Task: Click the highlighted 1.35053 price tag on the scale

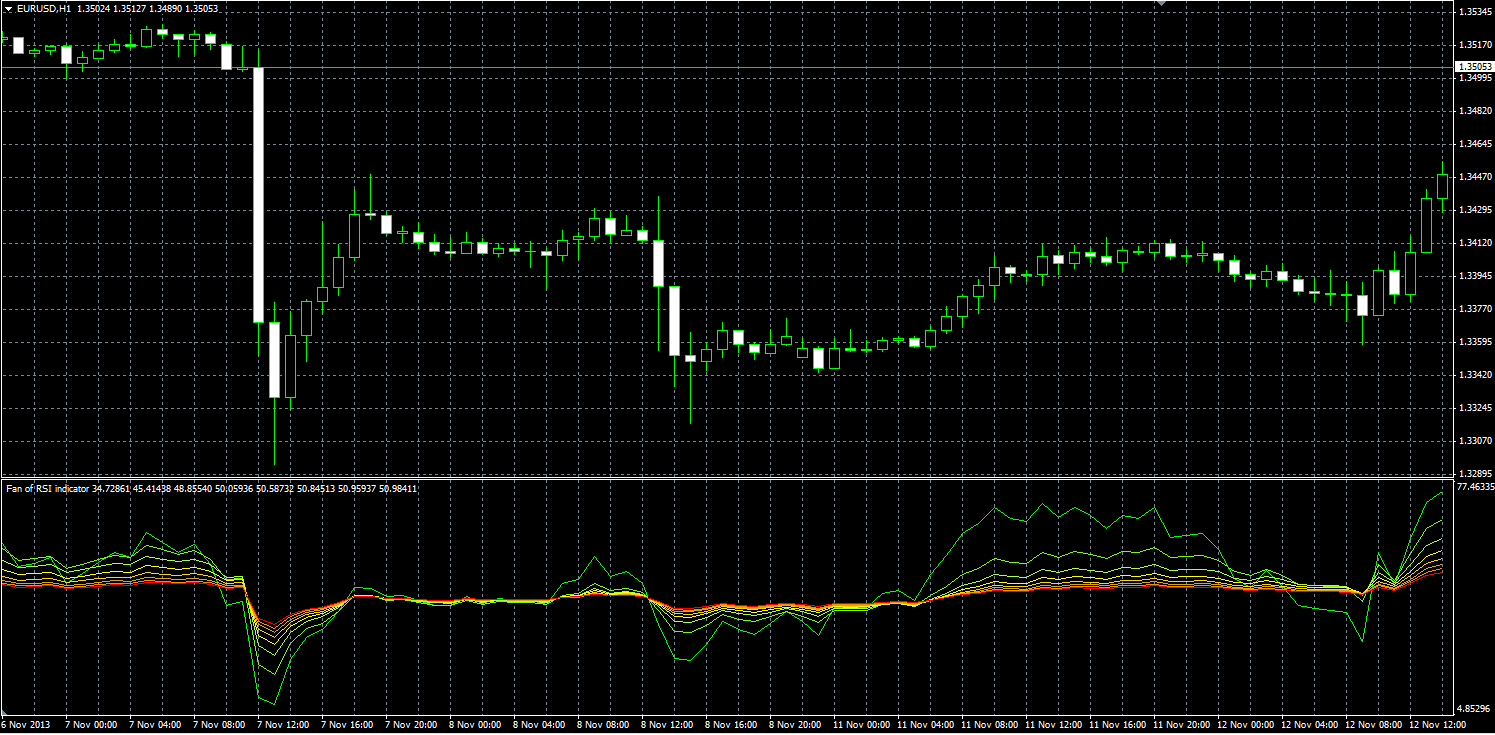Action: 1475,67
